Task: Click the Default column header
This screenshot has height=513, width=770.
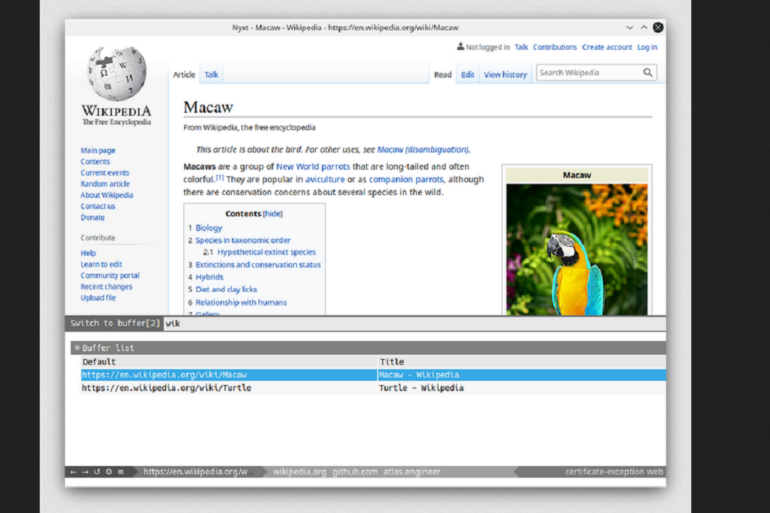Action: [x=229, y=362]
